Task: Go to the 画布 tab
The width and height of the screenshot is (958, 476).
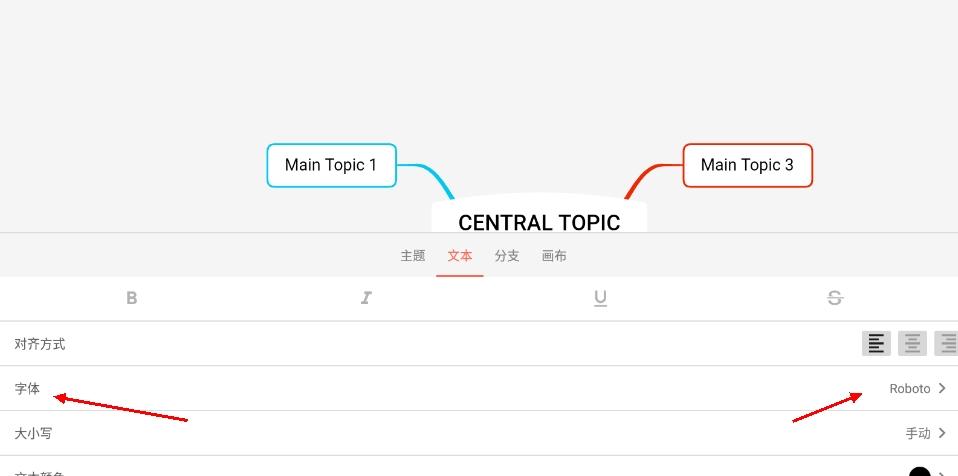Action: pyautogui.click(x=554, y=256)
